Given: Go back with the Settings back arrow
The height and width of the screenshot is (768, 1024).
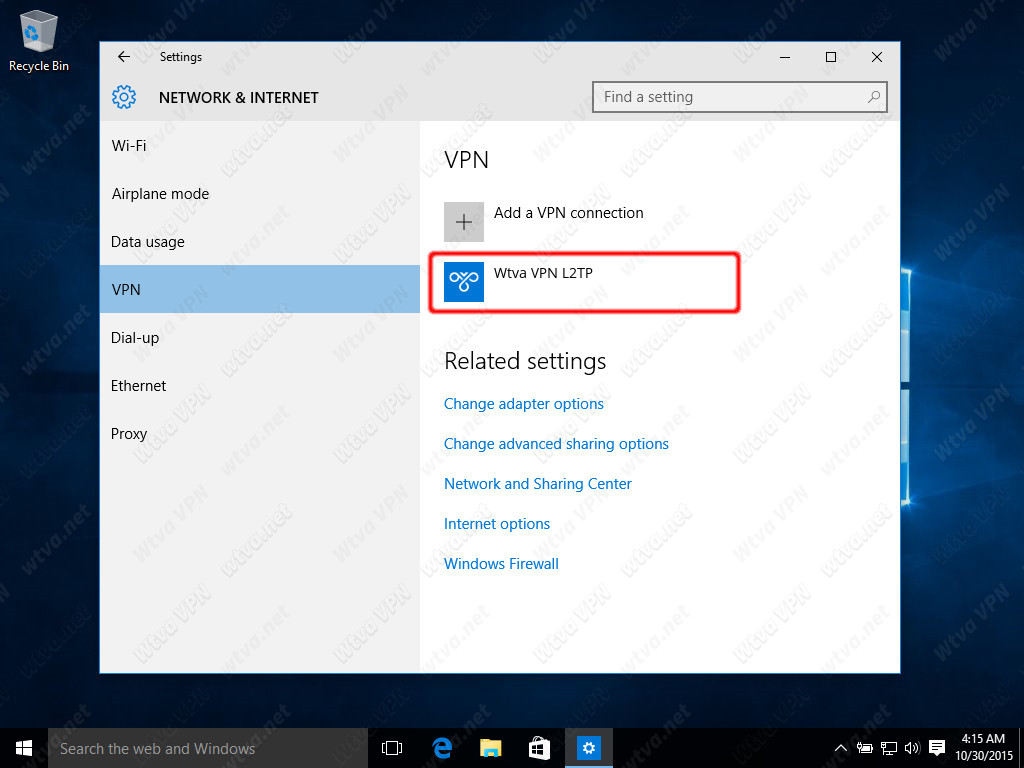Looking at the screenshot, I should [x=123, y=57].
